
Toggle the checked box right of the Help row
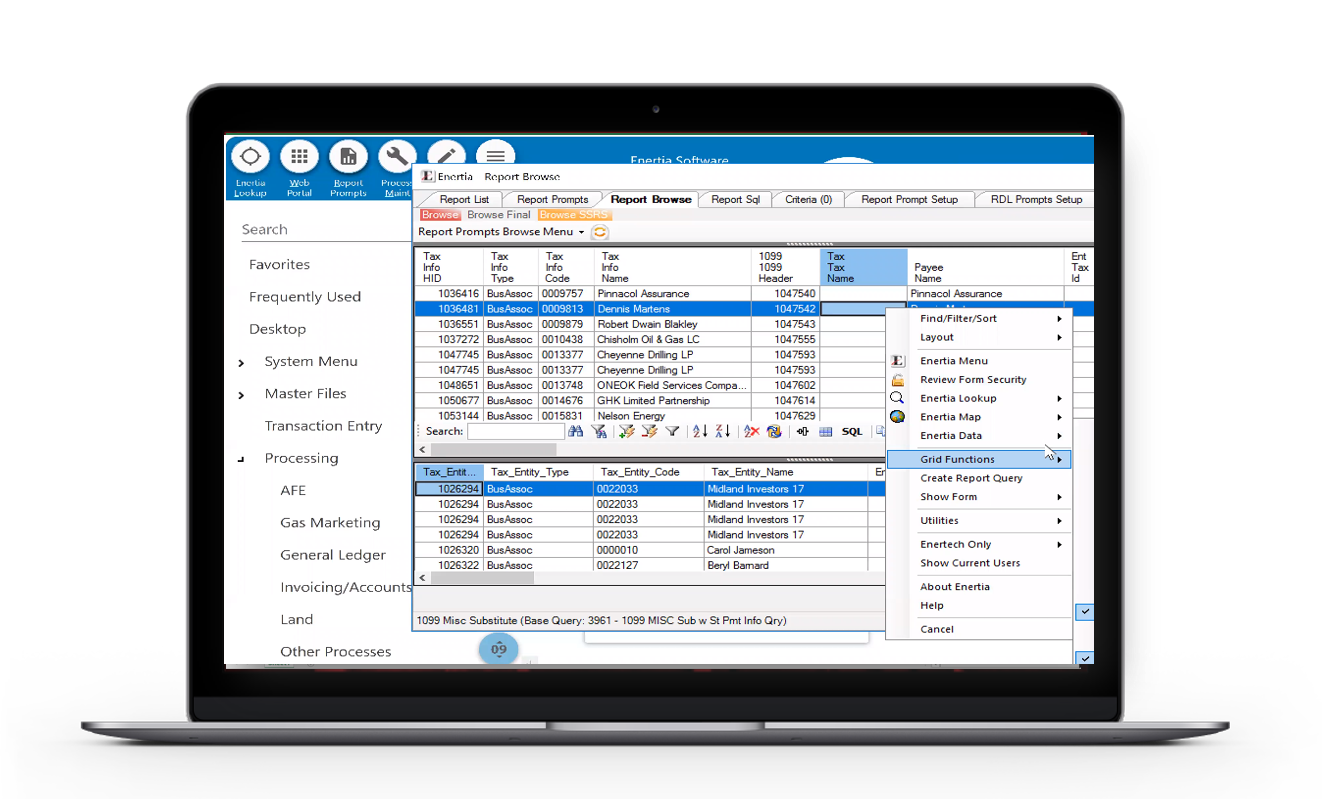tap(1086, 611)
